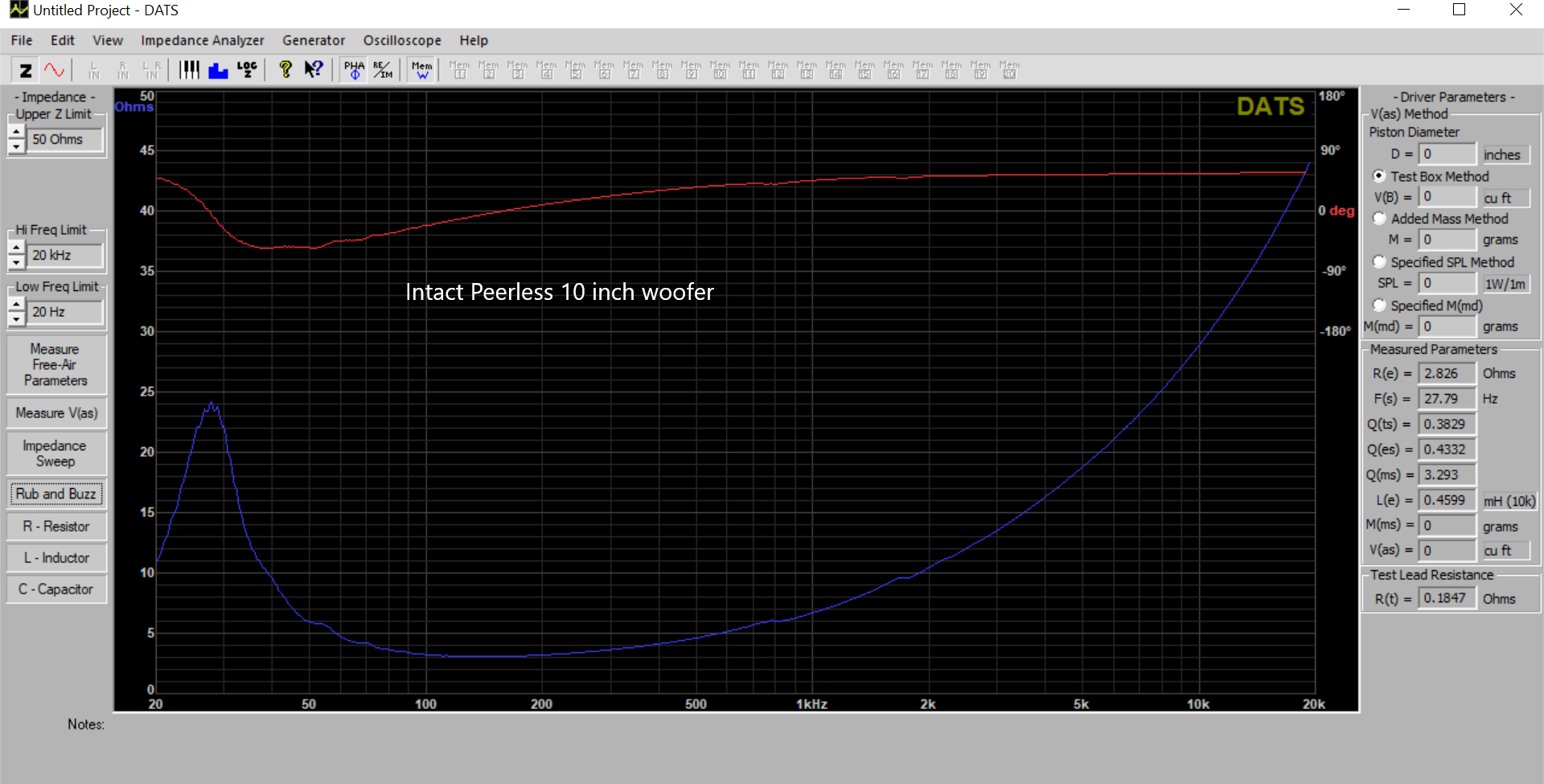Open the File menu
Screen dimensions: 1544x784
tap(22, 40)
